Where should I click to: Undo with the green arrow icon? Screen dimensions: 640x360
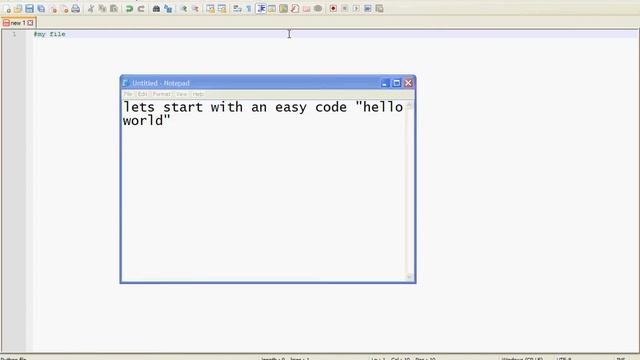[x=129, y=9]
